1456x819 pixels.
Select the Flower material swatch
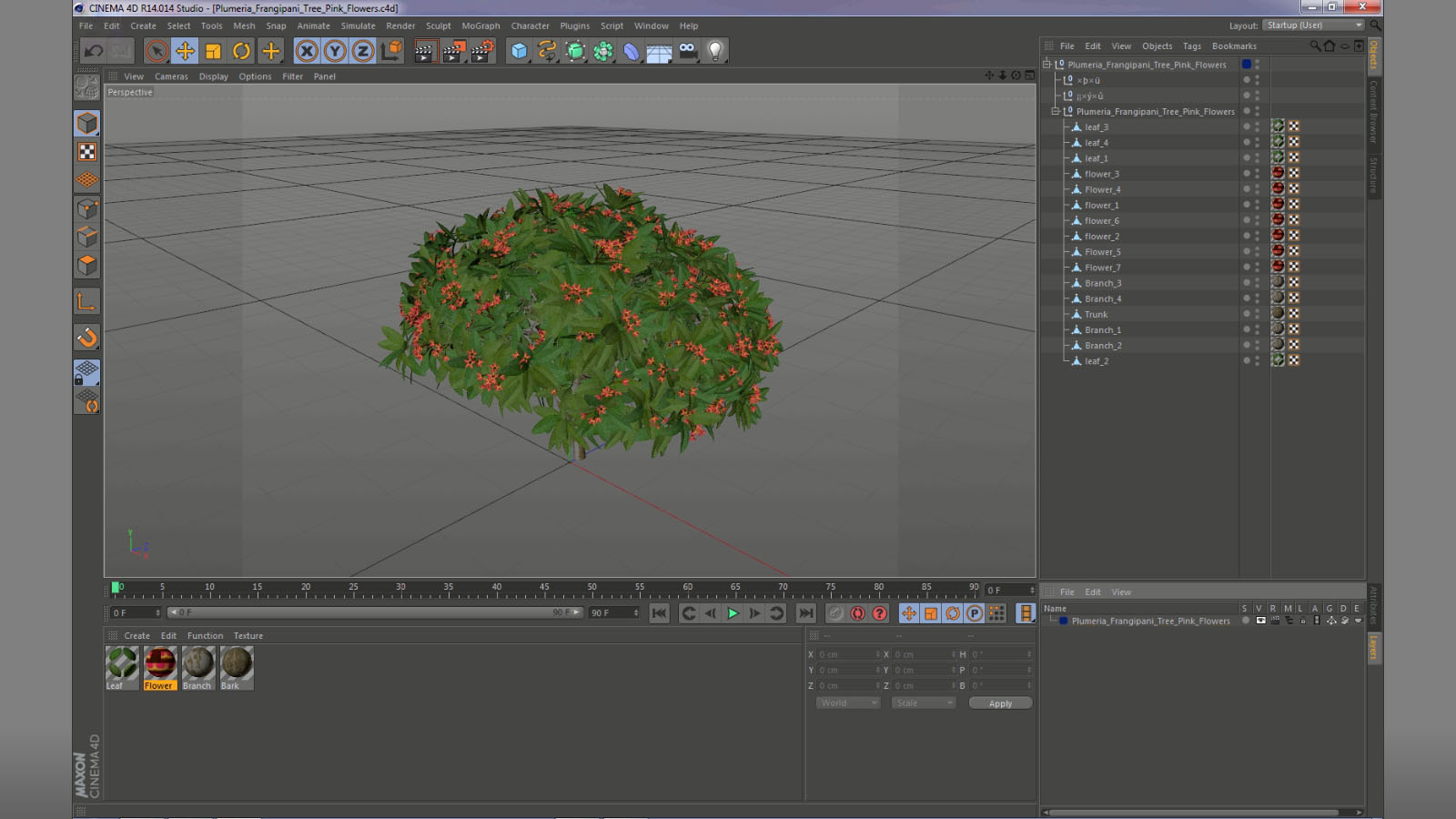pos(160,664)
